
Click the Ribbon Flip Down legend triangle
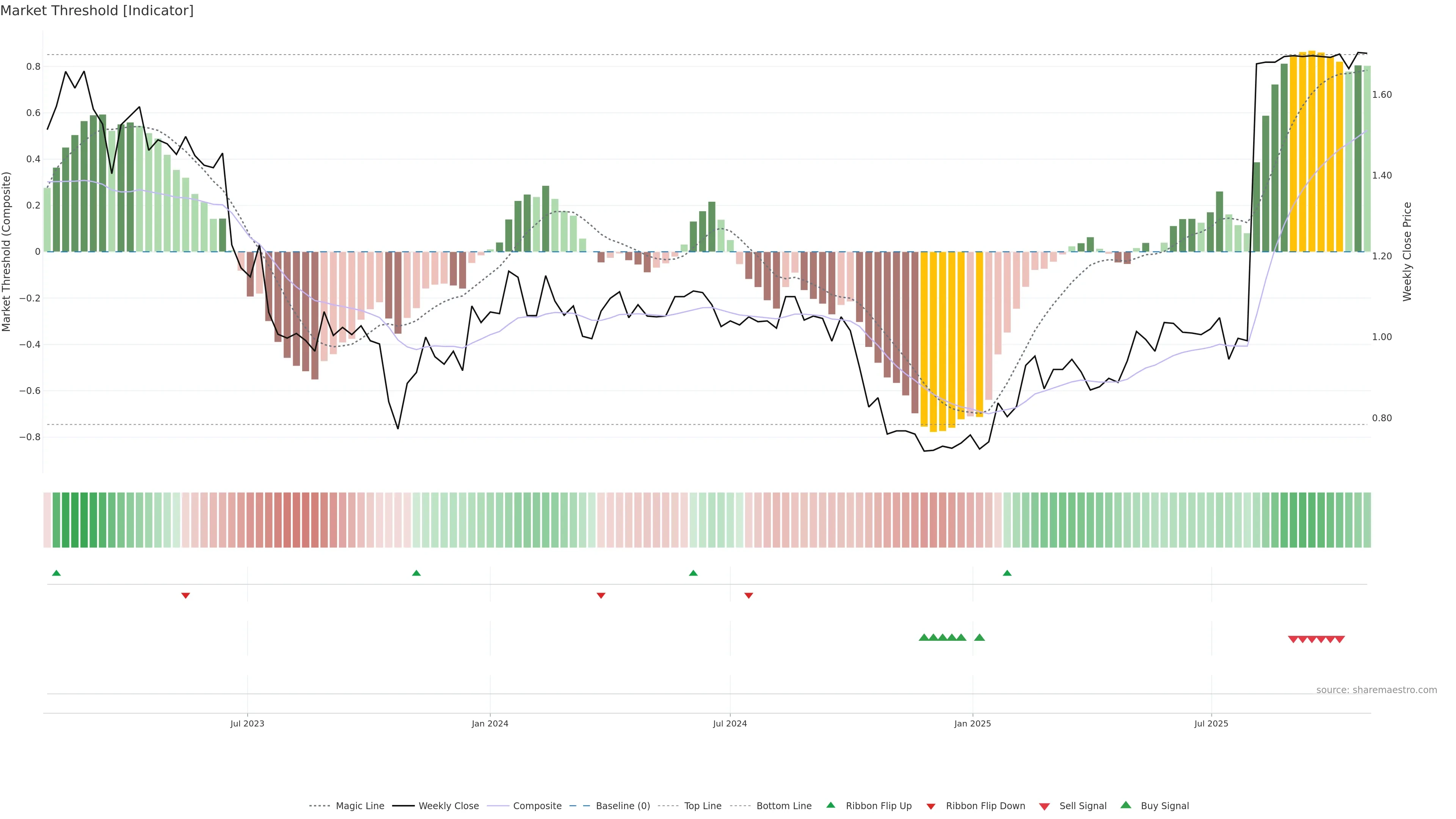coord(931,806)
